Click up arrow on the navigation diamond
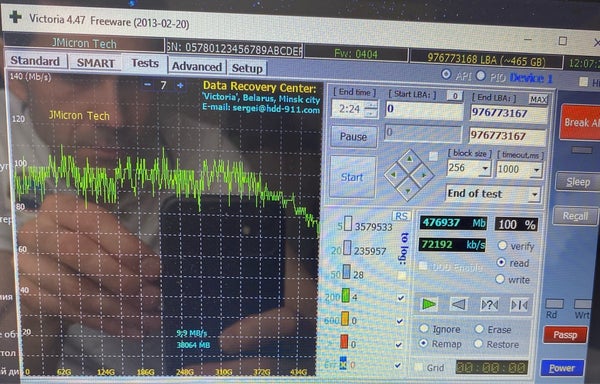This screenshot has height=384, width=600. (410, 160)
